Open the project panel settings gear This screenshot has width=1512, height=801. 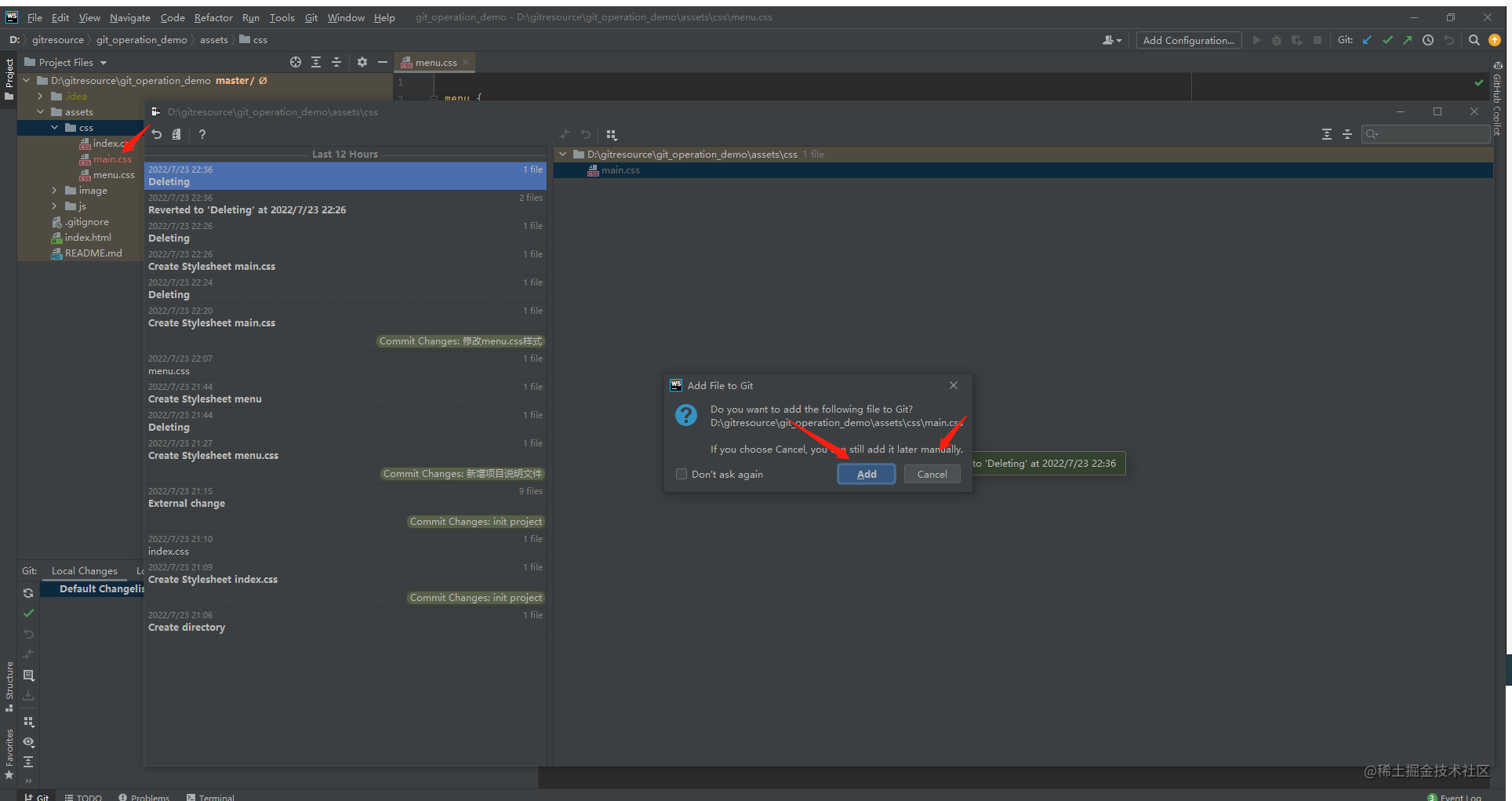tap(362, 62)
